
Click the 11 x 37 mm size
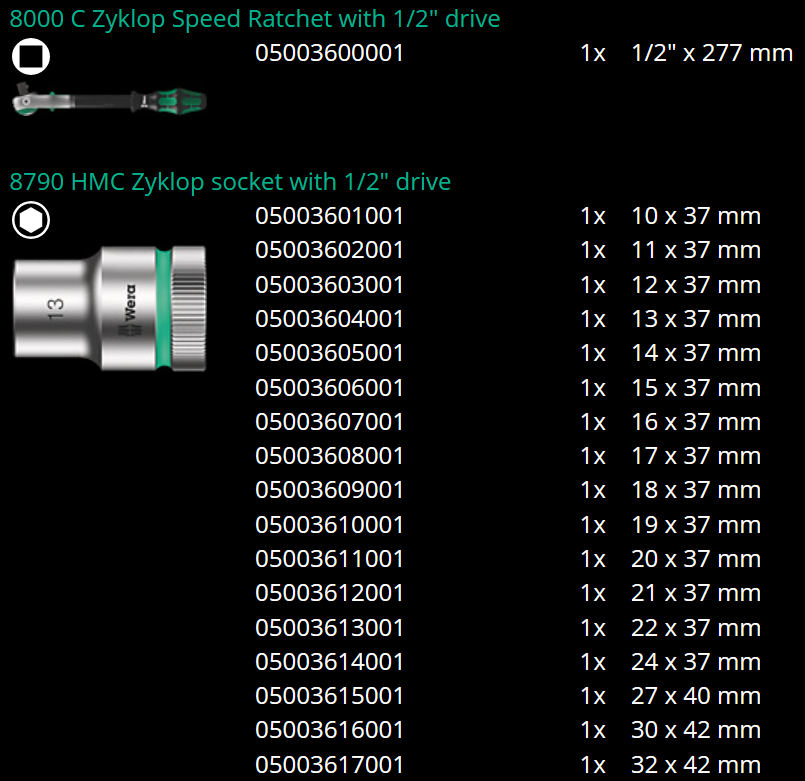tap(696, 251)
